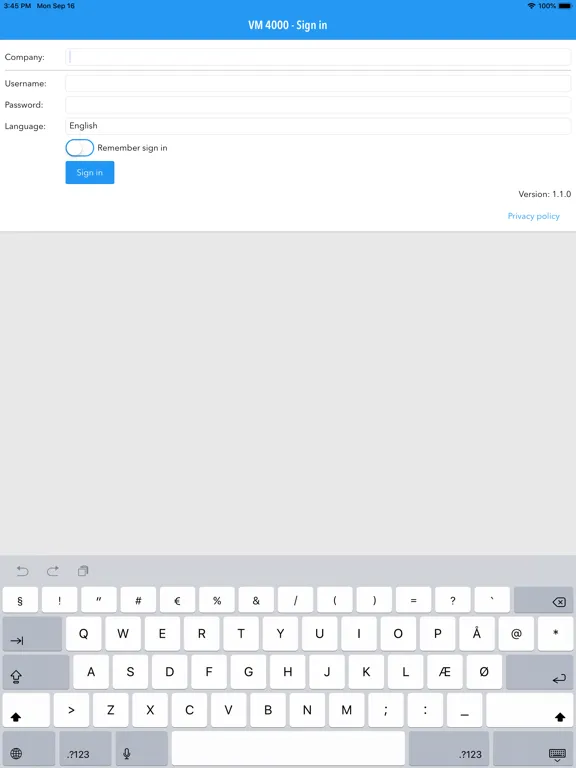The height and width of the screenshot is (768, 576).
Task: Focus the Company input field
Action: (318, 57)
